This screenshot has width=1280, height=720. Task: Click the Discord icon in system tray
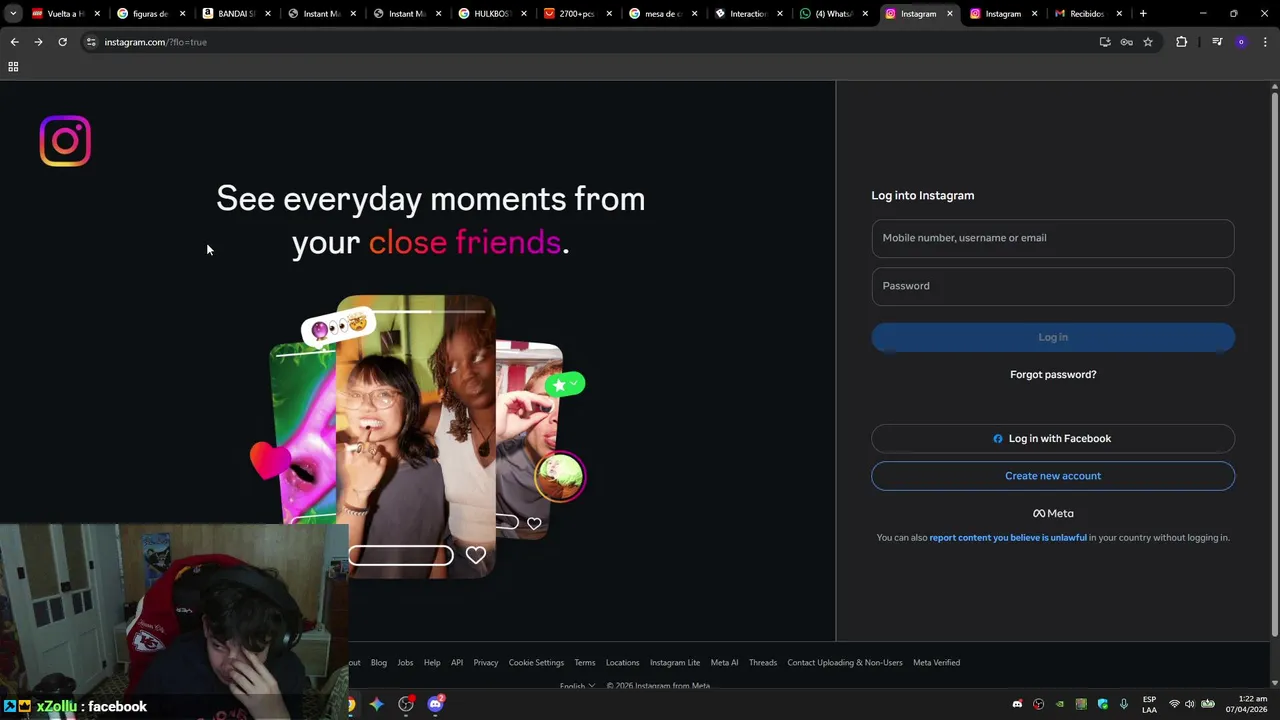click(1017, 704)
